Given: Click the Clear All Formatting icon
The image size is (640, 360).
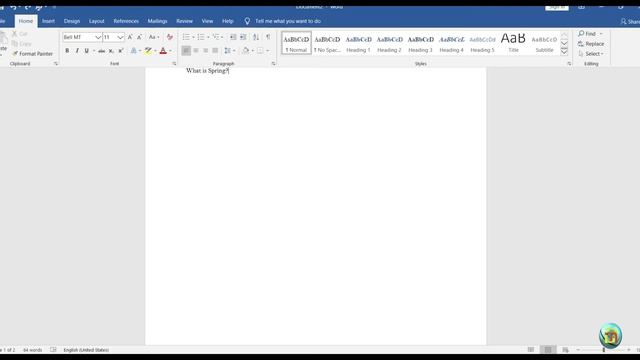Looking at the screenshot, I should point(170,37).
